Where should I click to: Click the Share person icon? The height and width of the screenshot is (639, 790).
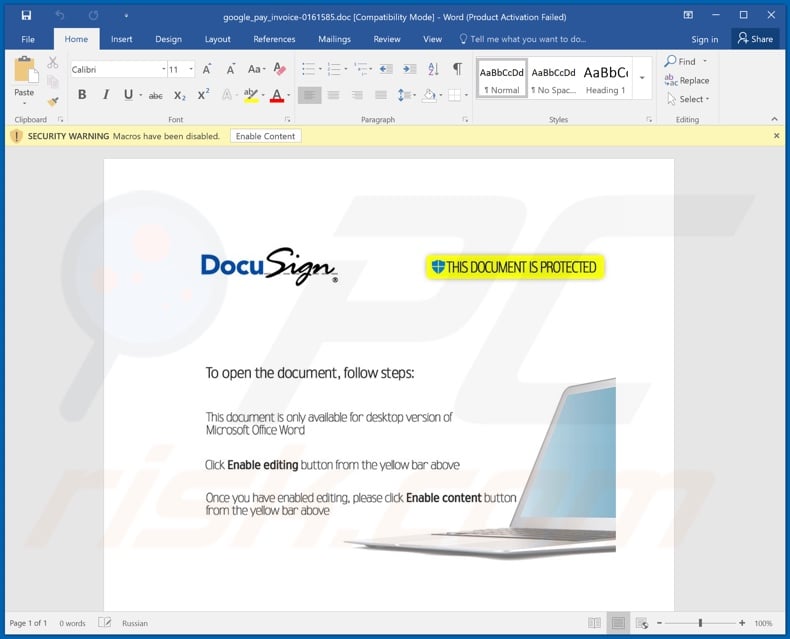click(x=743, y=38)
